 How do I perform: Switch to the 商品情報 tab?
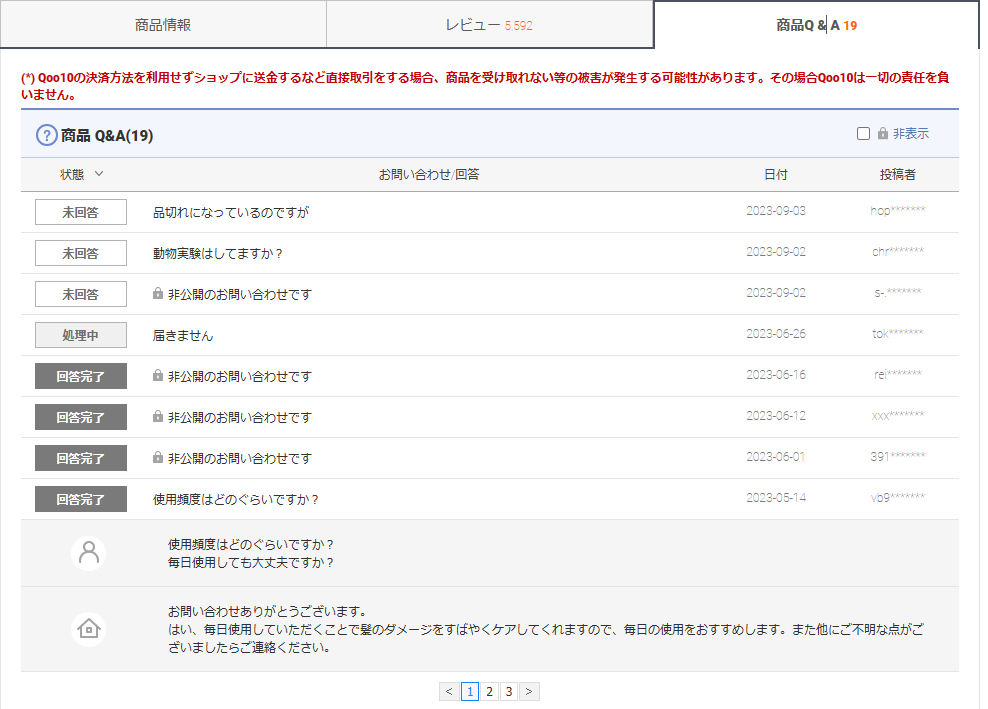click(x=163, y=25)
